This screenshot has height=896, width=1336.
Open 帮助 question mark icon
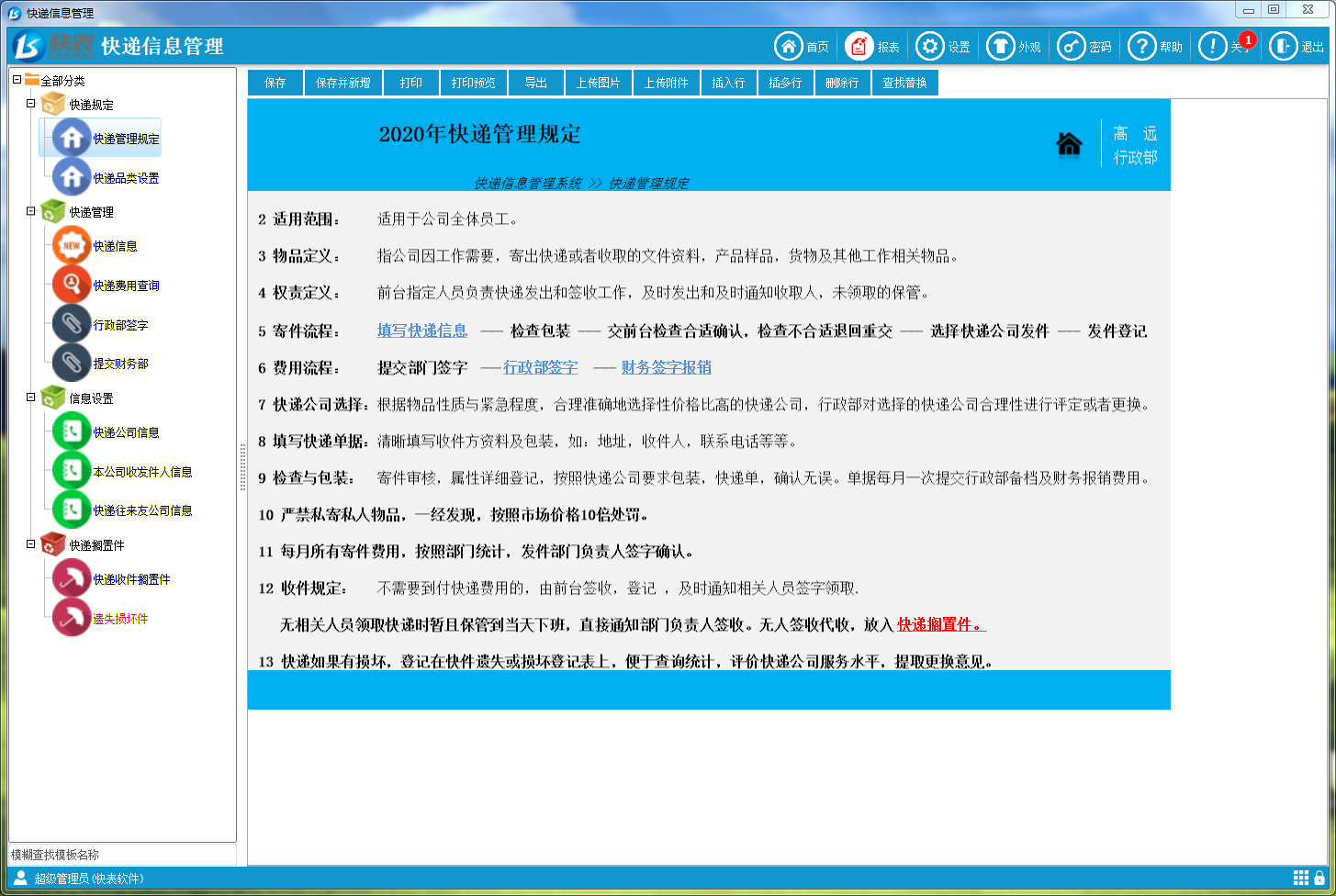tap(1141, 46)
